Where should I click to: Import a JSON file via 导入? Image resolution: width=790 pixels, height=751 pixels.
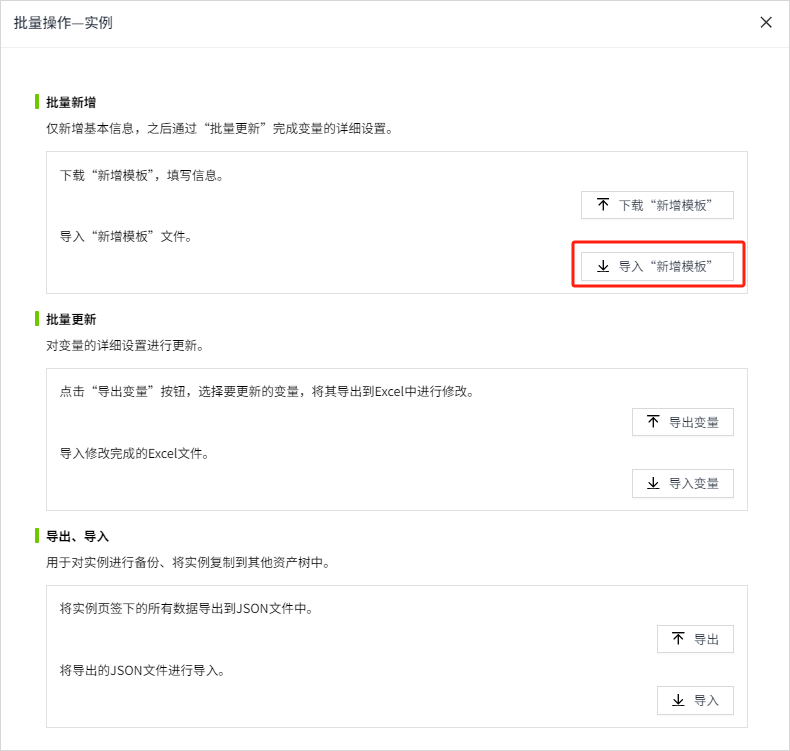tap(695, 700)
